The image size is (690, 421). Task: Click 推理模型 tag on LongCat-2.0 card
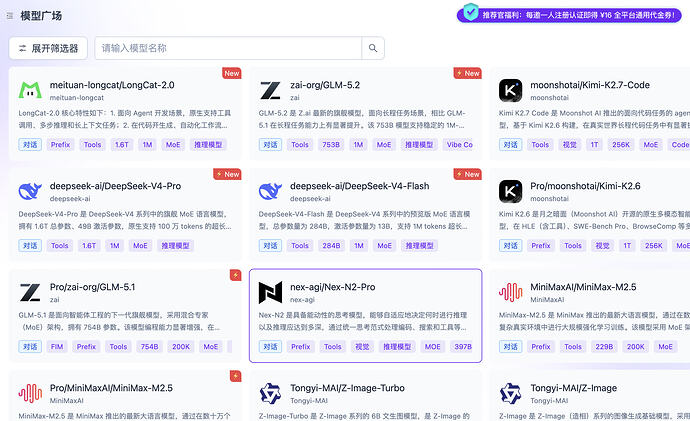tap(208, 145)
